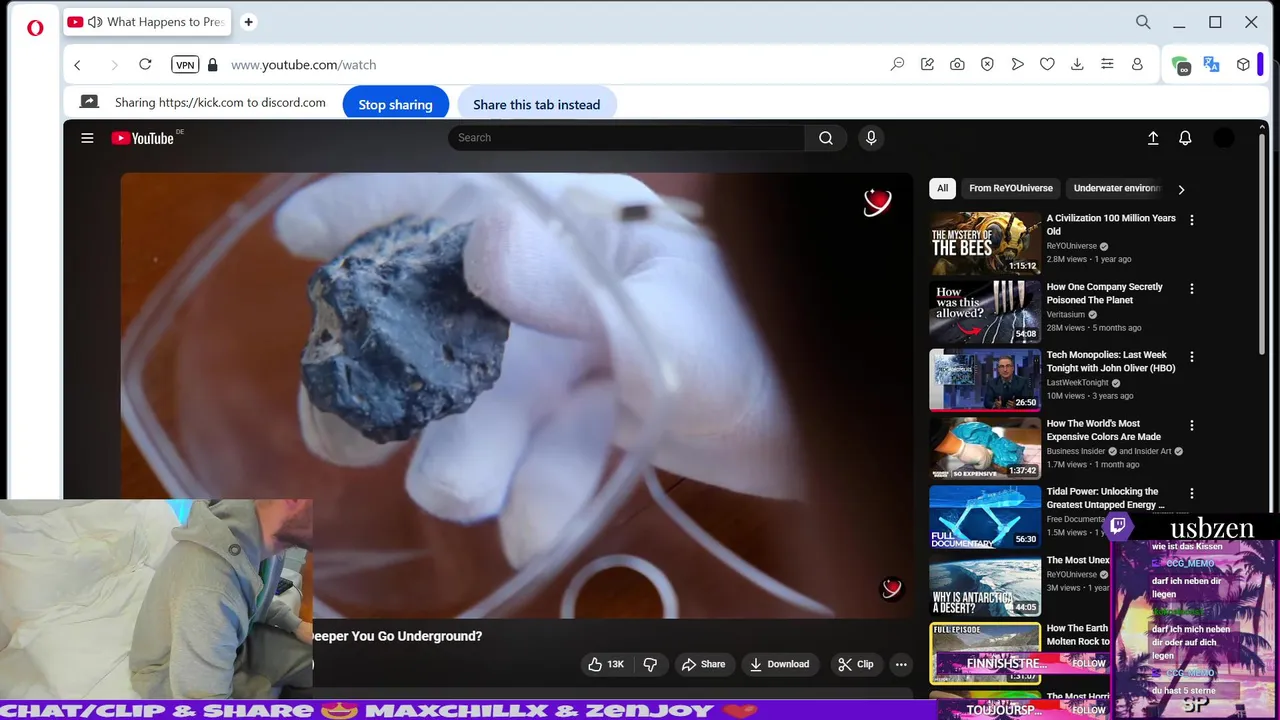Open The Mystery of the Bees thumbnail
Image resolution: width=1280 pixels, height=720 pixels.
[985, 243]
